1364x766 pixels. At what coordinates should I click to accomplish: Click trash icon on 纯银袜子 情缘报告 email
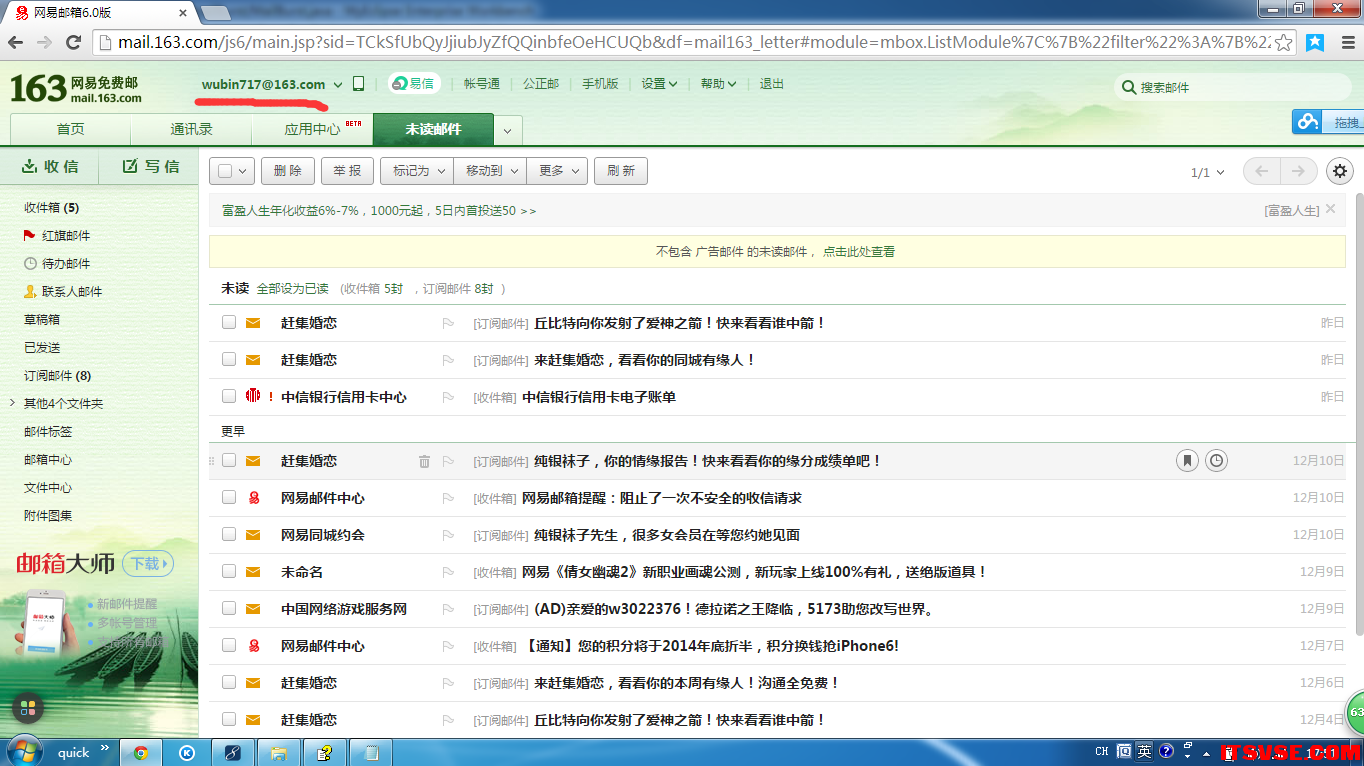[424, 461]
